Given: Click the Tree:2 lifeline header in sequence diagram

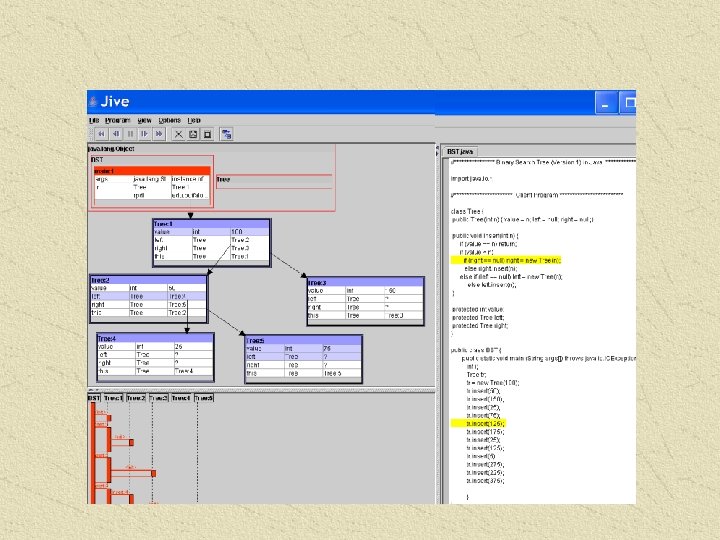Looking at the screenshot, I should click(136, 398).
